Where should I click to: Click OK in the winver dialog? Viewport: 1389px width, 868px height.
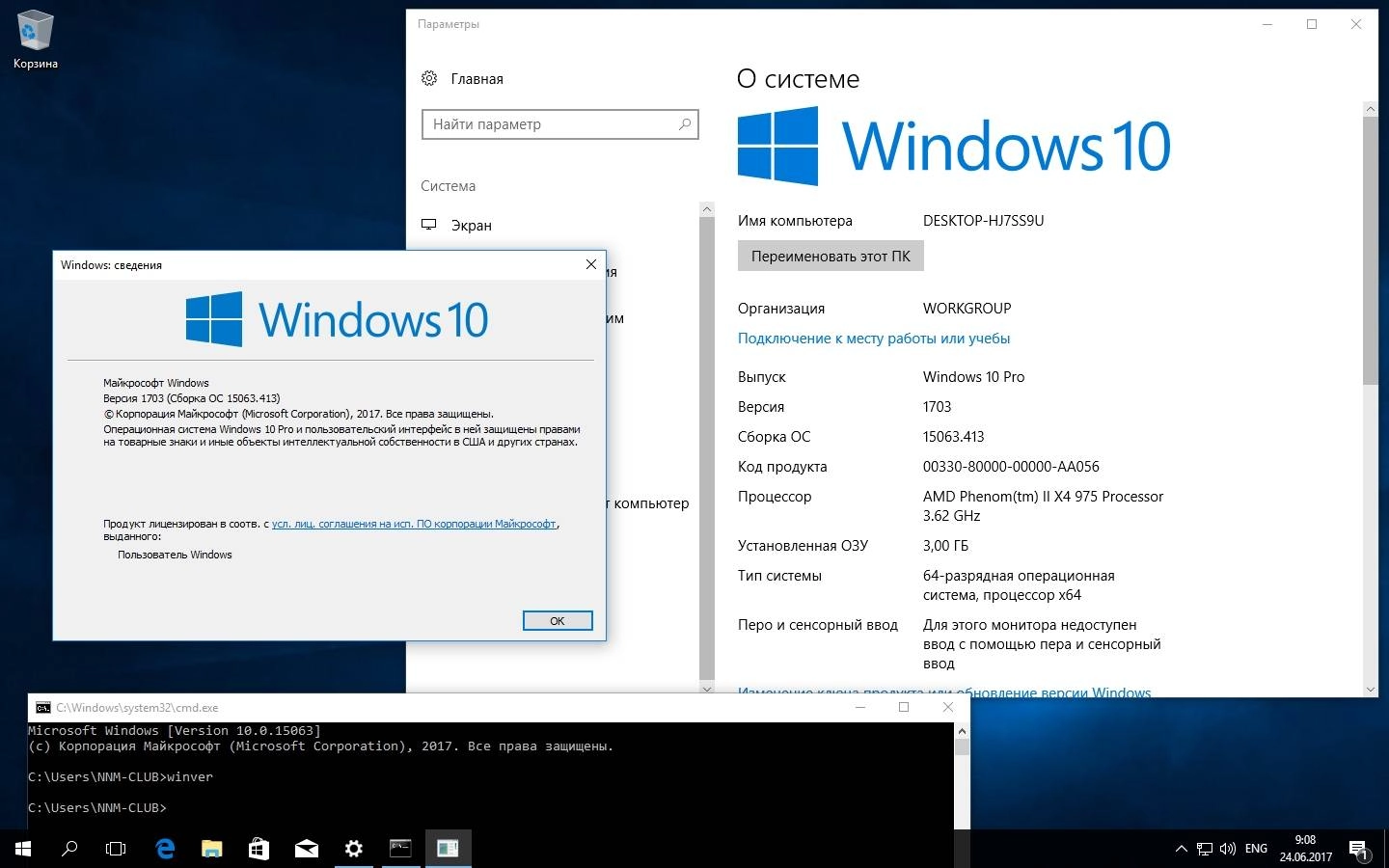558,621
